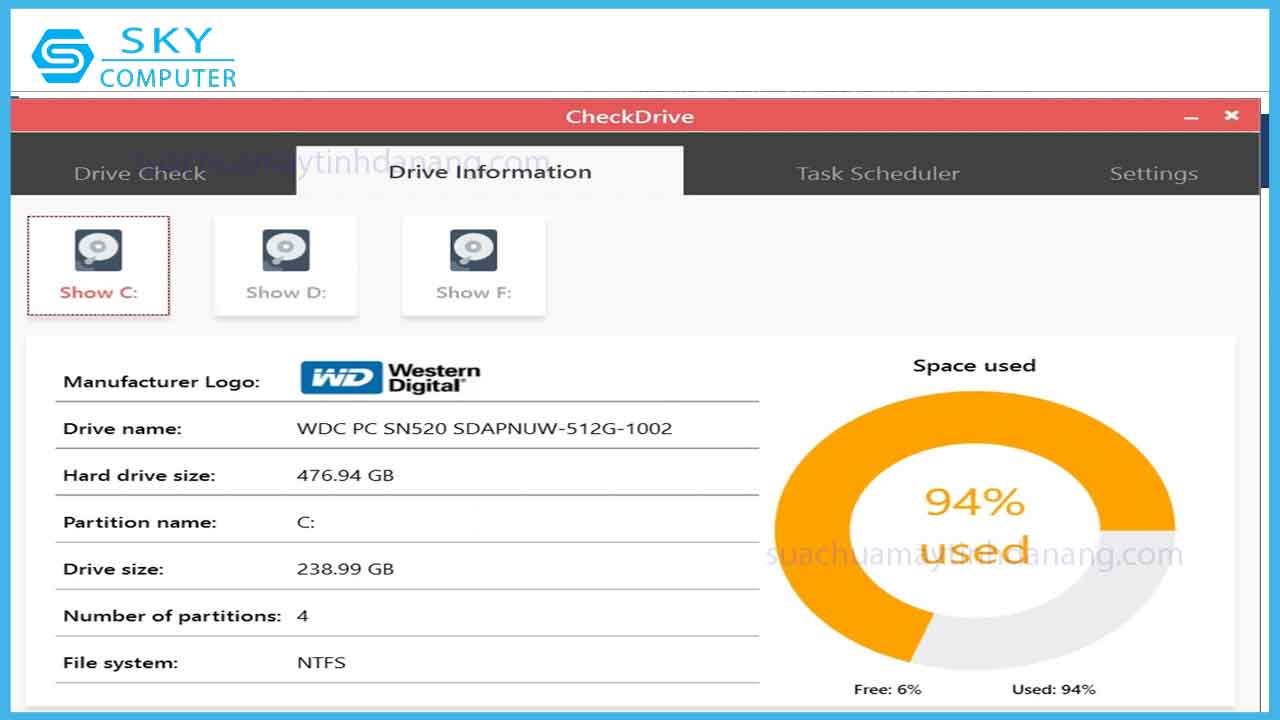Click the number of partitions value 4
Viewport: 1280px width, 720px height.
tap(302, 616)
